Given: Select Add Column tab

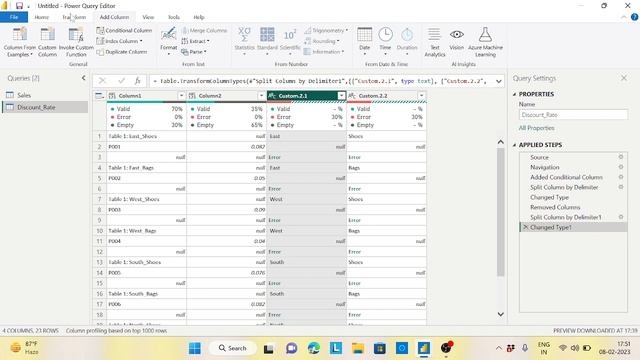Looking at the screenshot, I should (114, 17).
